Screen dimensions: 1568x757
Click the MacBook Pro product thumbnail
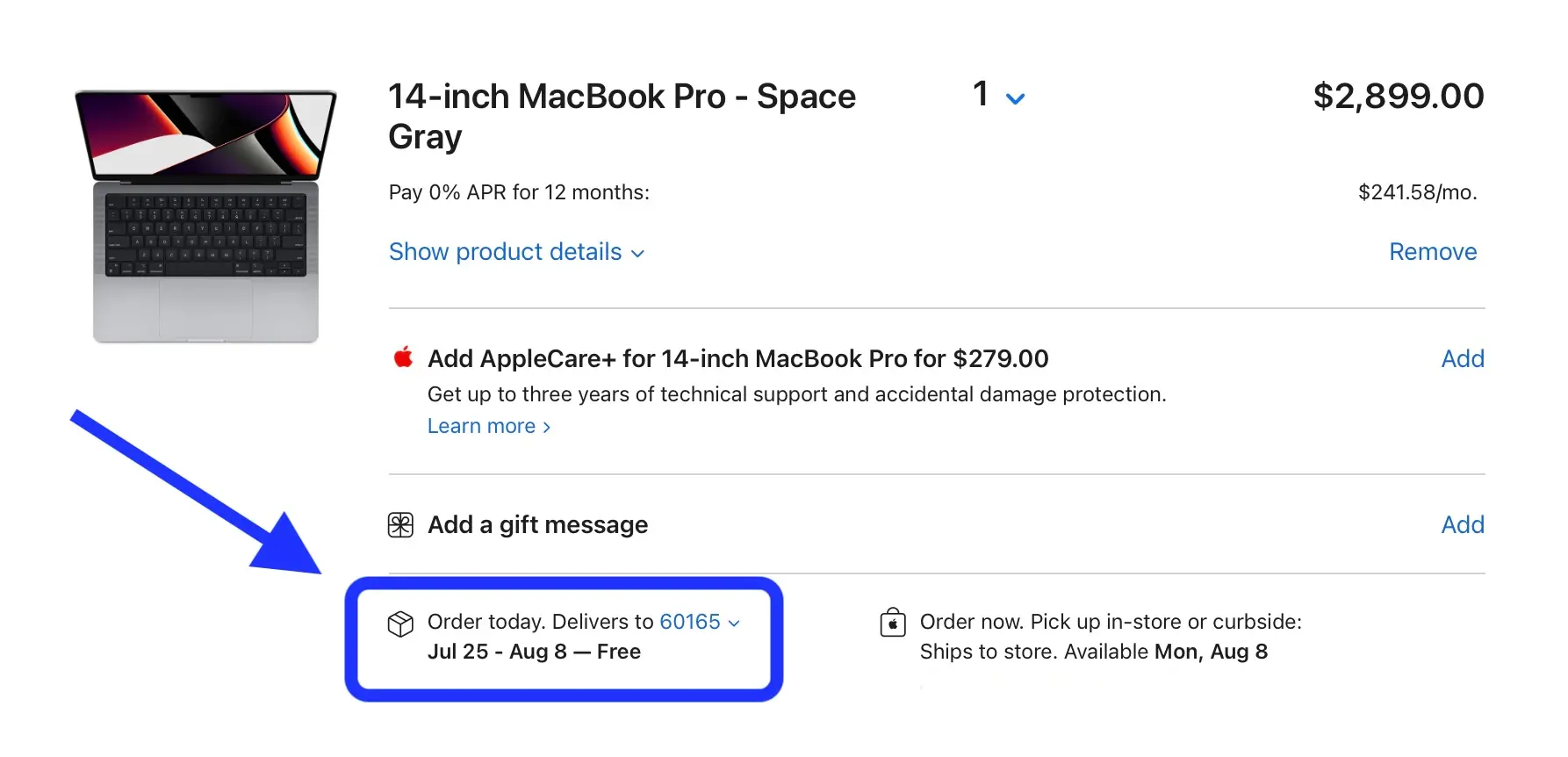click(205, 216)
